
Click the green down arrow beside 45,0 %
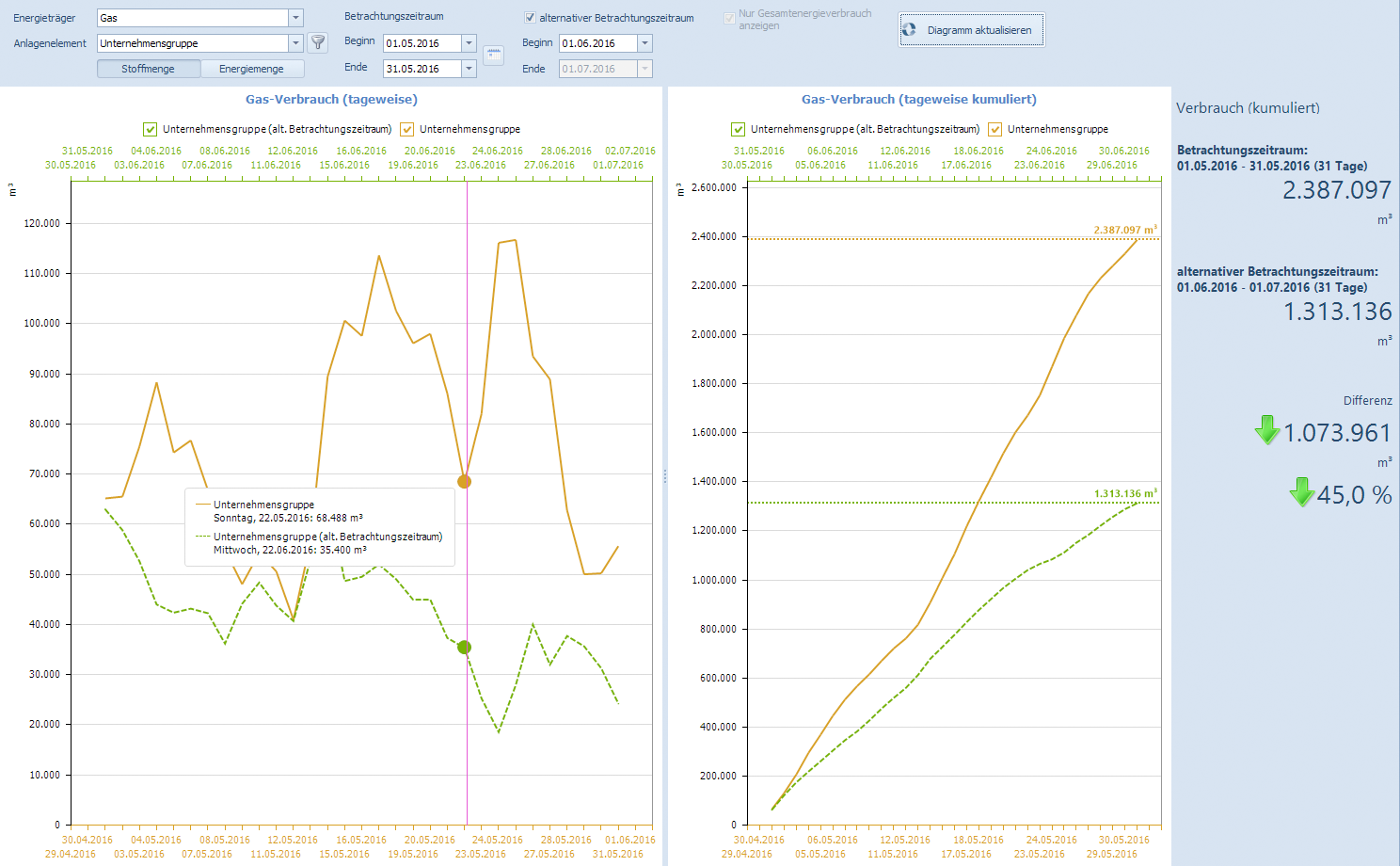point(1302,491)
